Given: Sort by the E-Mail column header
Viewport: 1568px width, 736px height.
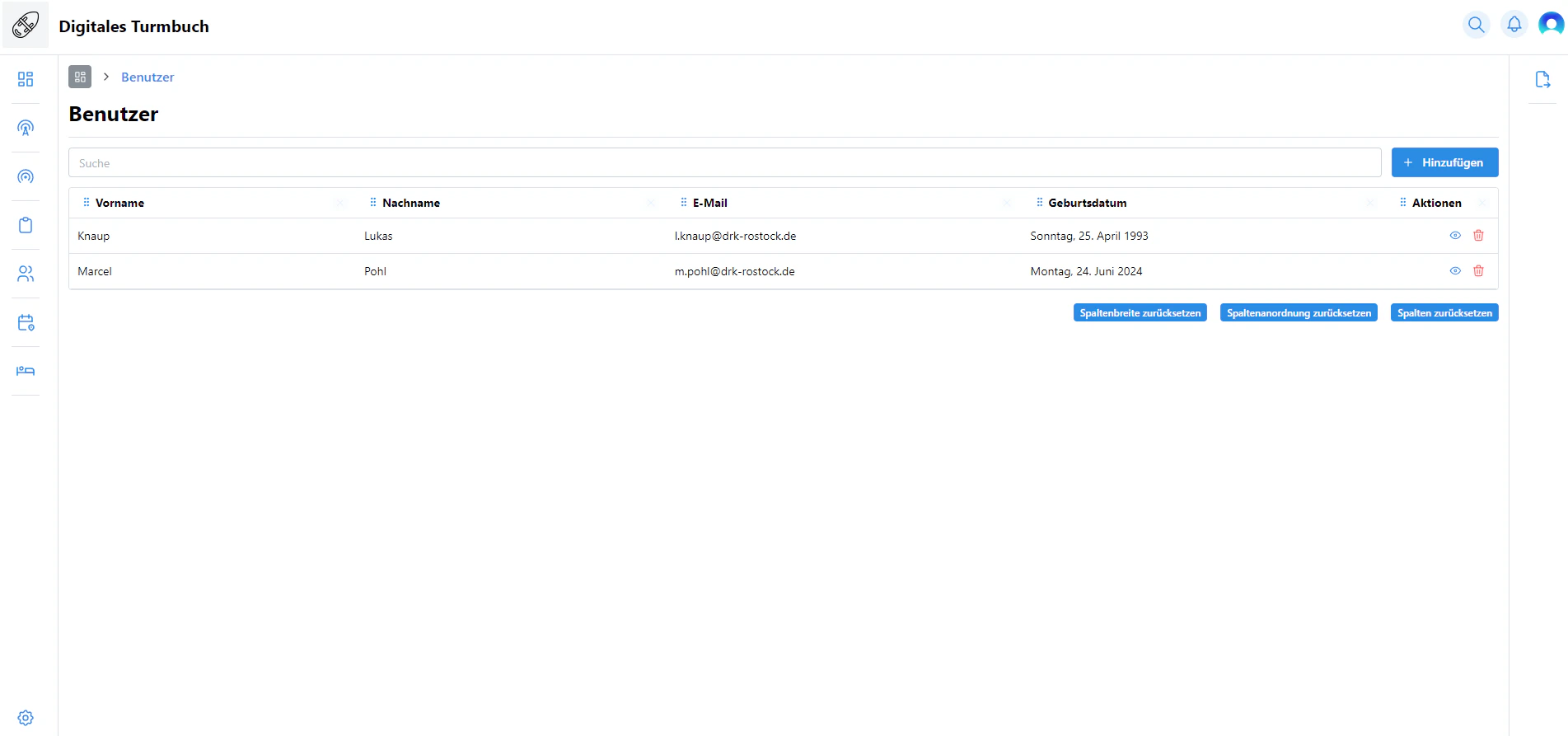Looking at the screenshot, I should [710, 203].
